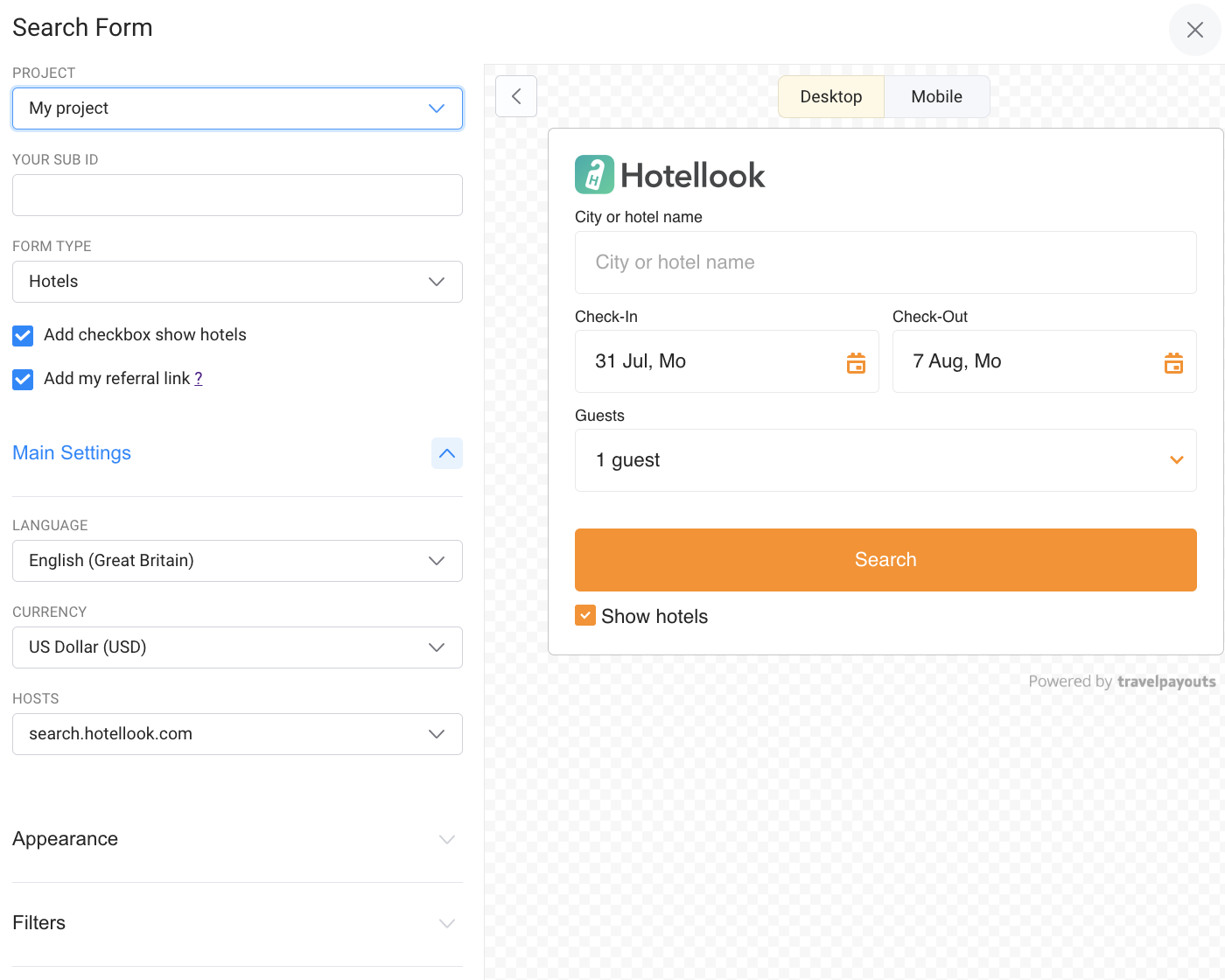Open the Check-Out calendar icon
Image resolution: width=1225 pixels, height=980 pixels.
[x=1173, y=362]
